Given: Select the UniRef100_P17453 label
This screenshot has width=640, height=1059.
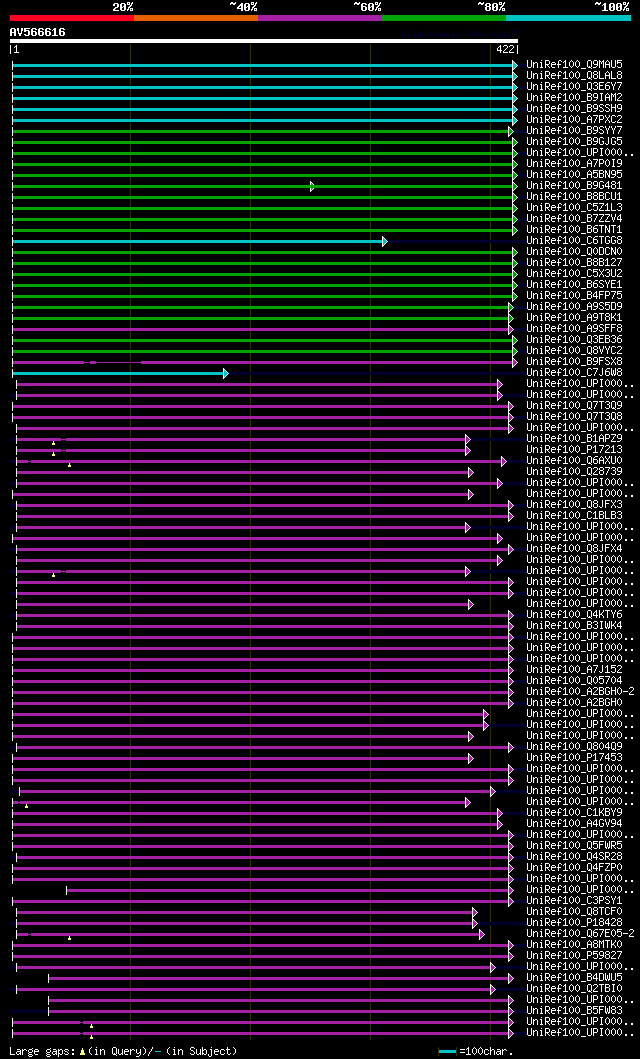Looking at the screenshot, I should (575, 759).
